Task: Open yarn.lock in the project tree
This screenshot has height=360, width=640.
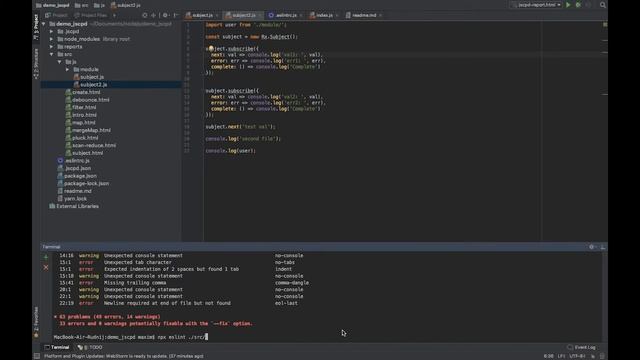Action: [72, 199]
